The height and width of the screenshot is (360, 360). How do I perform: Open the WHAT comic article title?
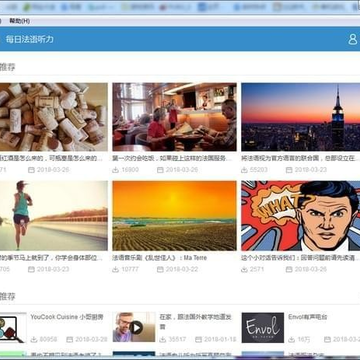coord(301,258)
